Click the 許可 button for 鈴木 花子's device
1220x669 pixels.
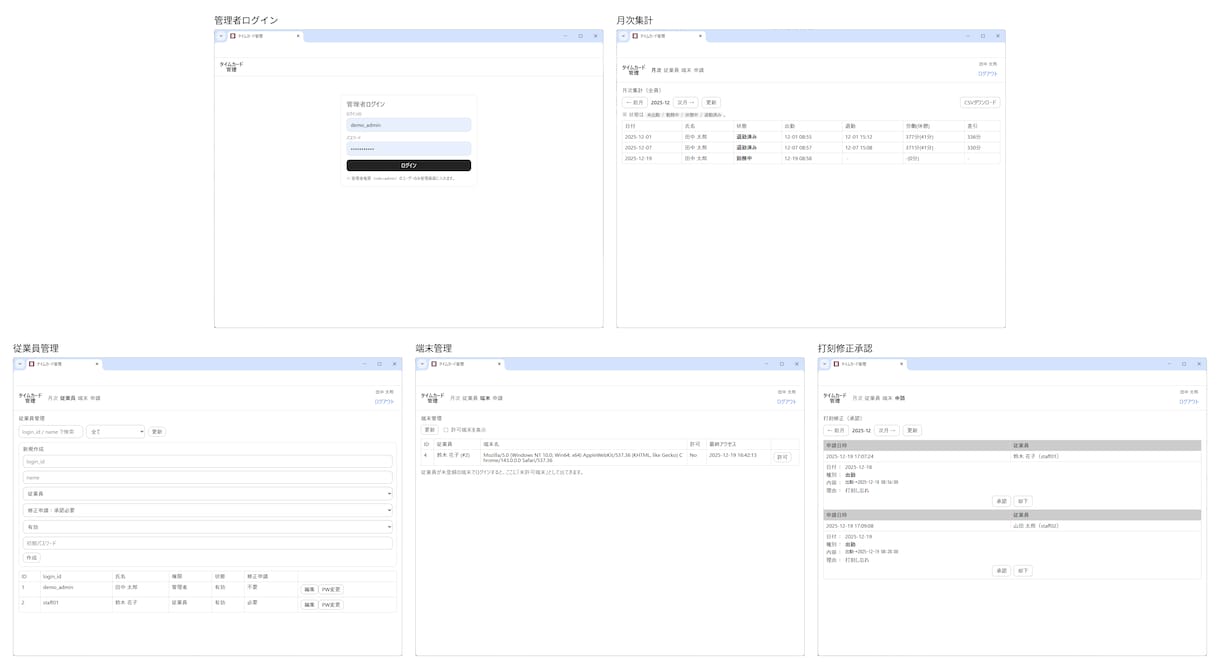click(782, 457)
